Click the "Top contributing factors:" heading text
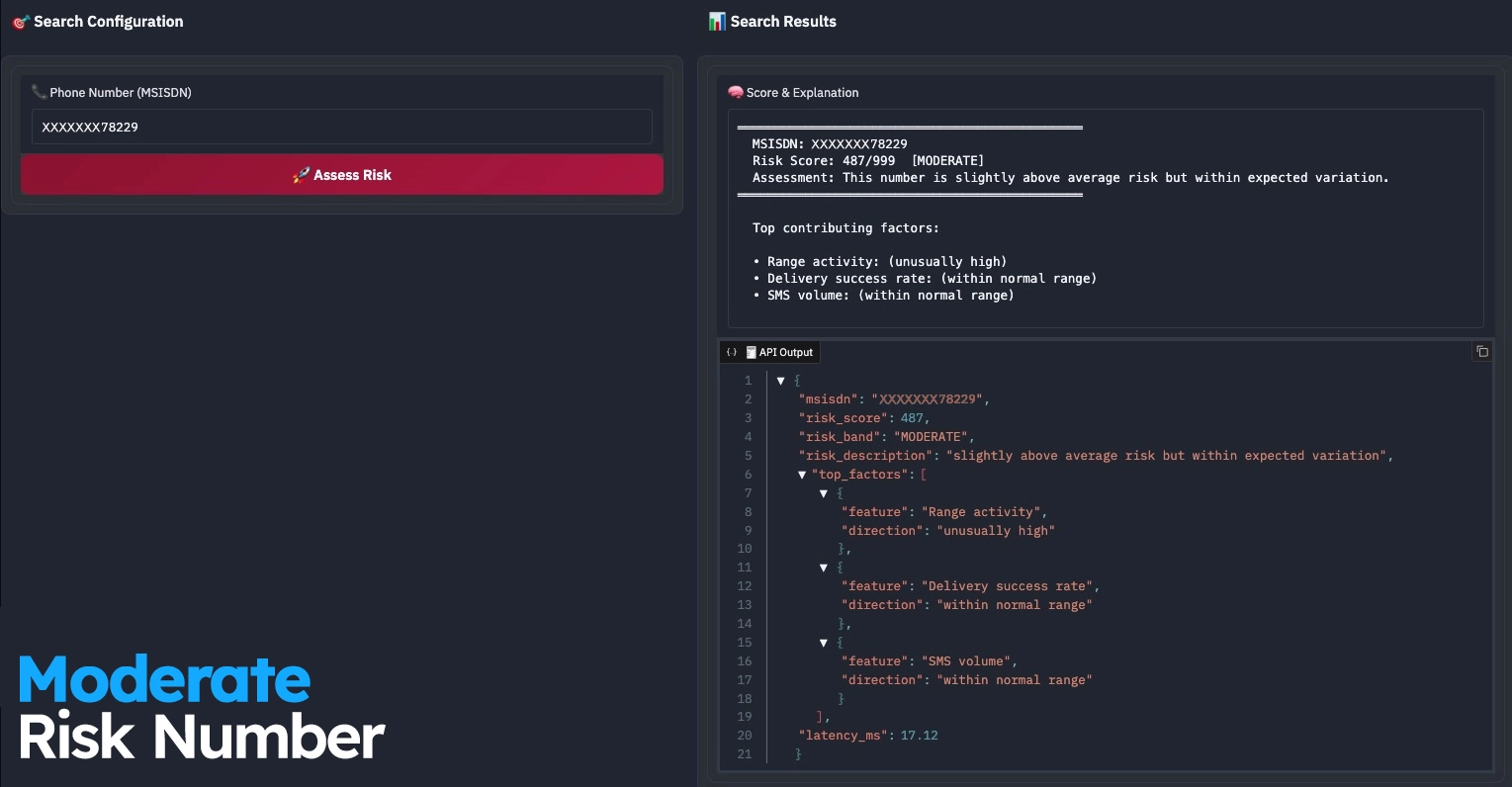The width and height of the screenshot is (1512, 787). (845, 227)
